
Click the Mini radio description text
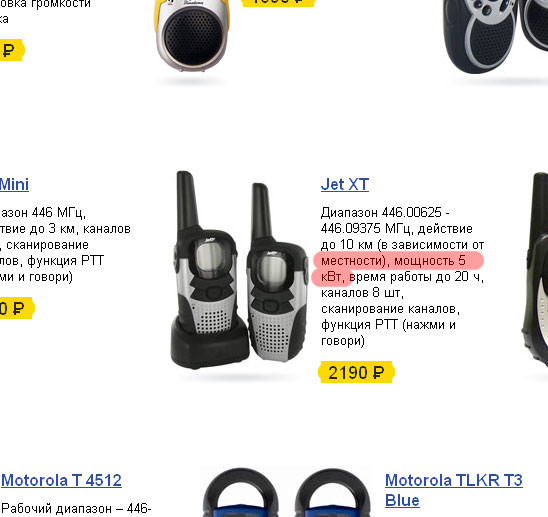[x=65, y=245]
